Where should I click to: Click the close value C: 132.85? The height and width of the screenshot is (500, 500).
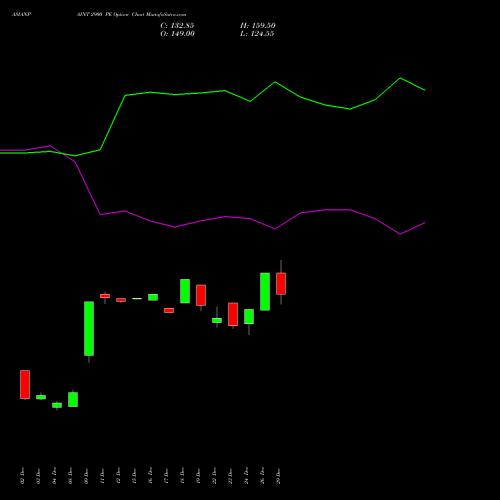click(x=177, y=26)
